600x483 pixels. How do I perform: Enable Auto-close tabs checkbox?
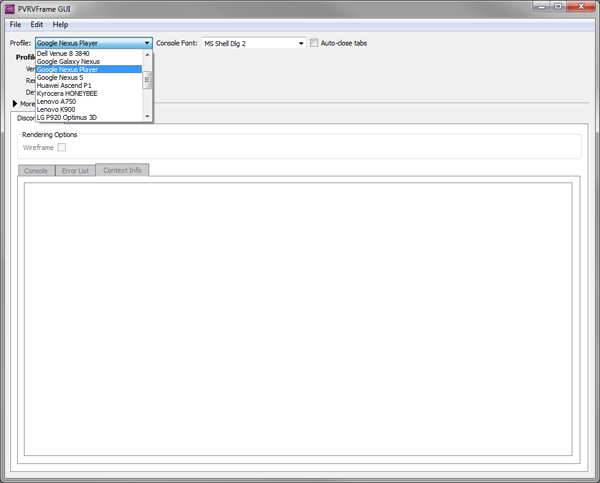314,43
